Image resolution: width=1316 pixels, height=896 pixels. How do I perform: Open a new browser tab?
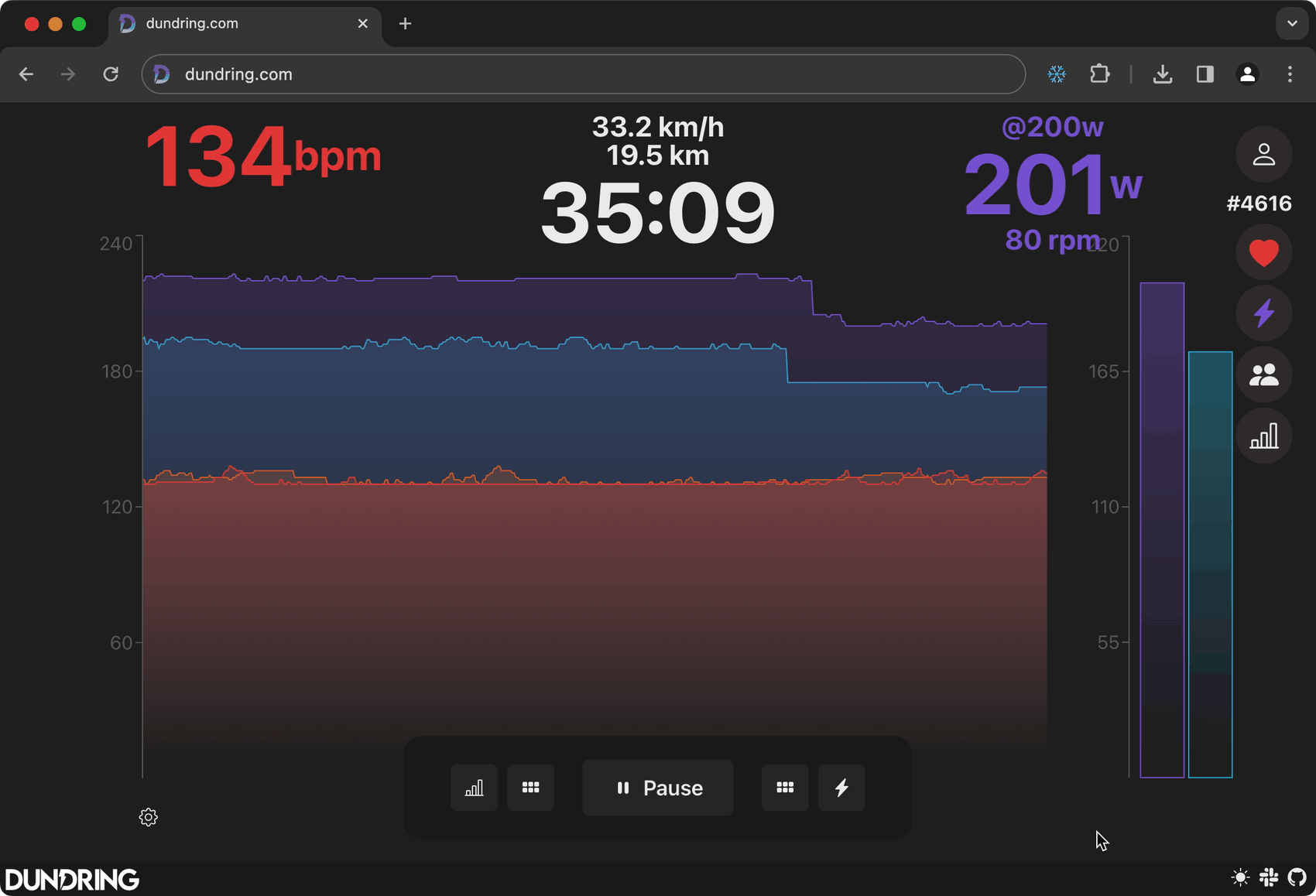[x=405, y=24]
